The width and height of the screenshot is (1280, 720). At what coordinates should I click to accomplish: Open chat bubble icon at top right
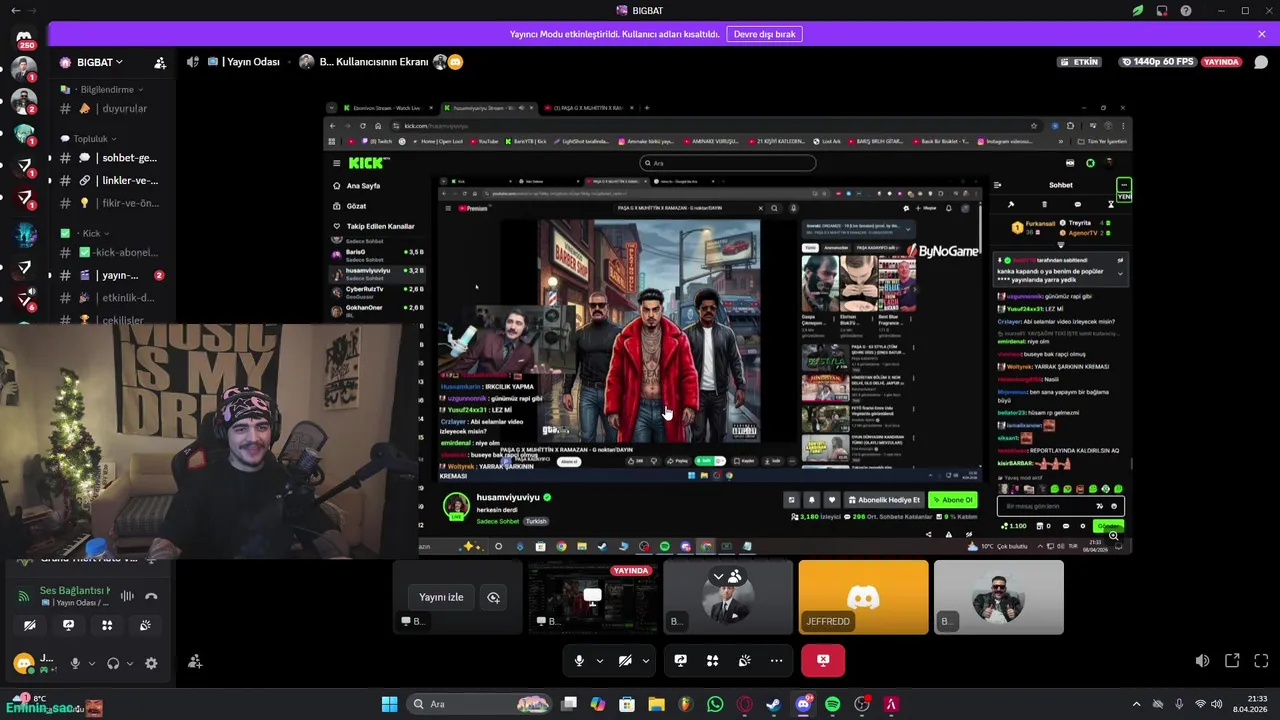1260,62
